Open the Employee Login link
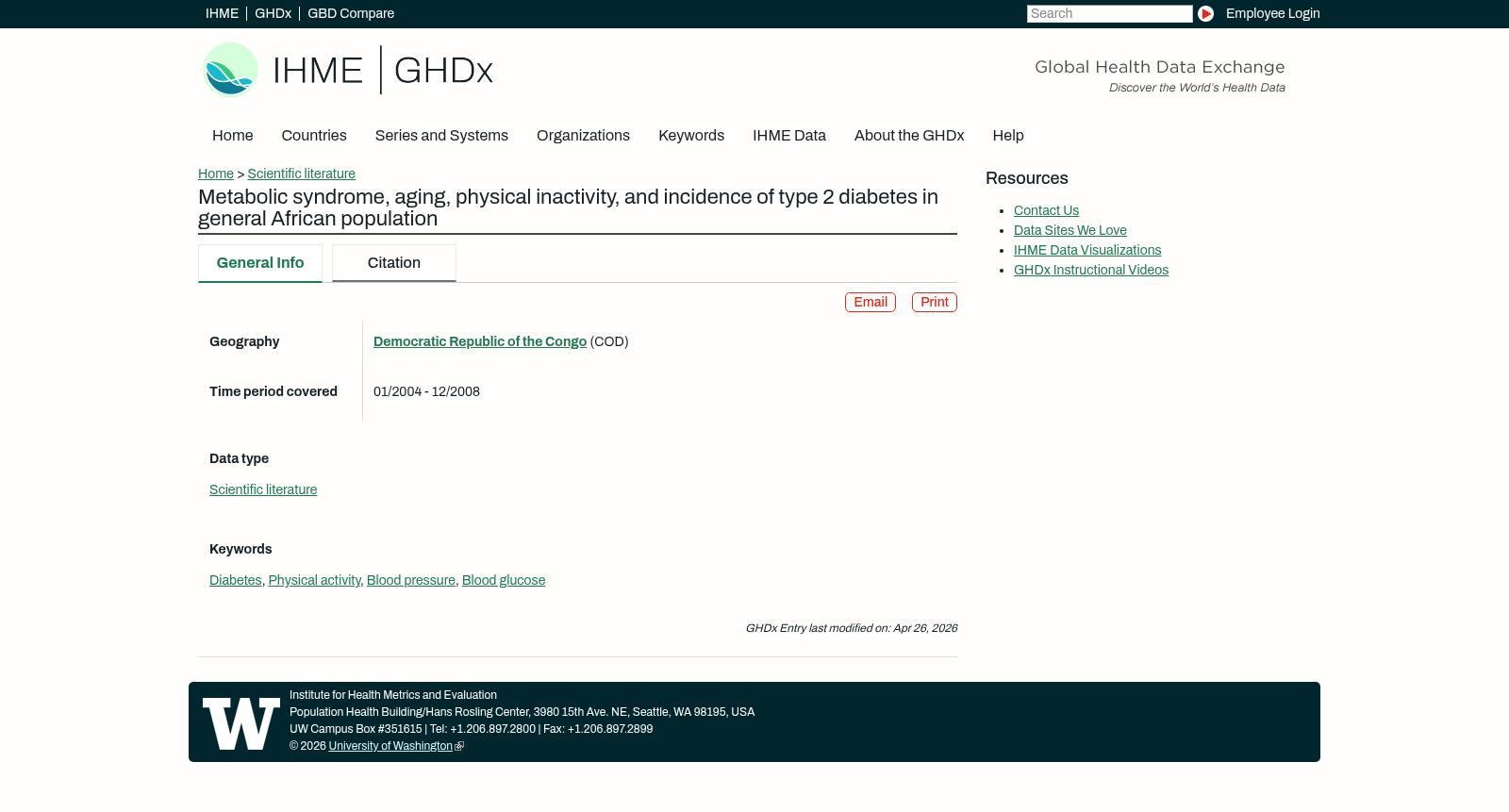Image resolution: width=1509 pixels, height=812 pixels. click(1272, 14)
